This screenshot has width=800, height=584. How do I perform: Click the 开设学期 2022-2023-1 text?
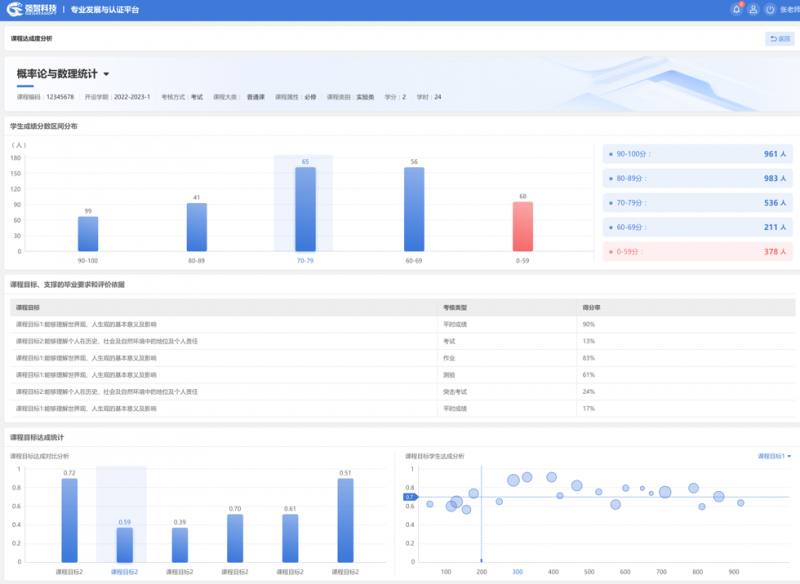[x=117, y=97]
